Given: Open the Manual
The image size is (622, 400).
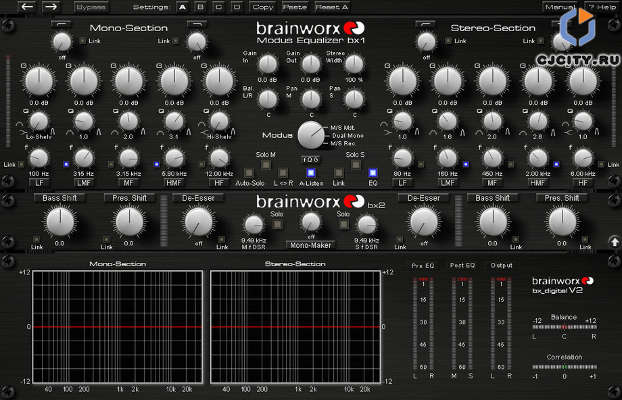Looking at the screenshot, I should [x=559, y=7].
